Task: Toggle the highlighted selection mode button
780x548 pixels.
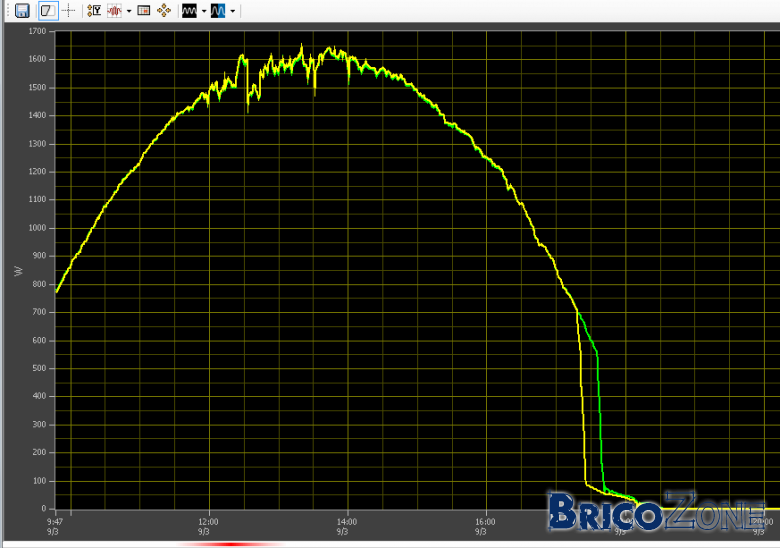Action: coord(48,10)
